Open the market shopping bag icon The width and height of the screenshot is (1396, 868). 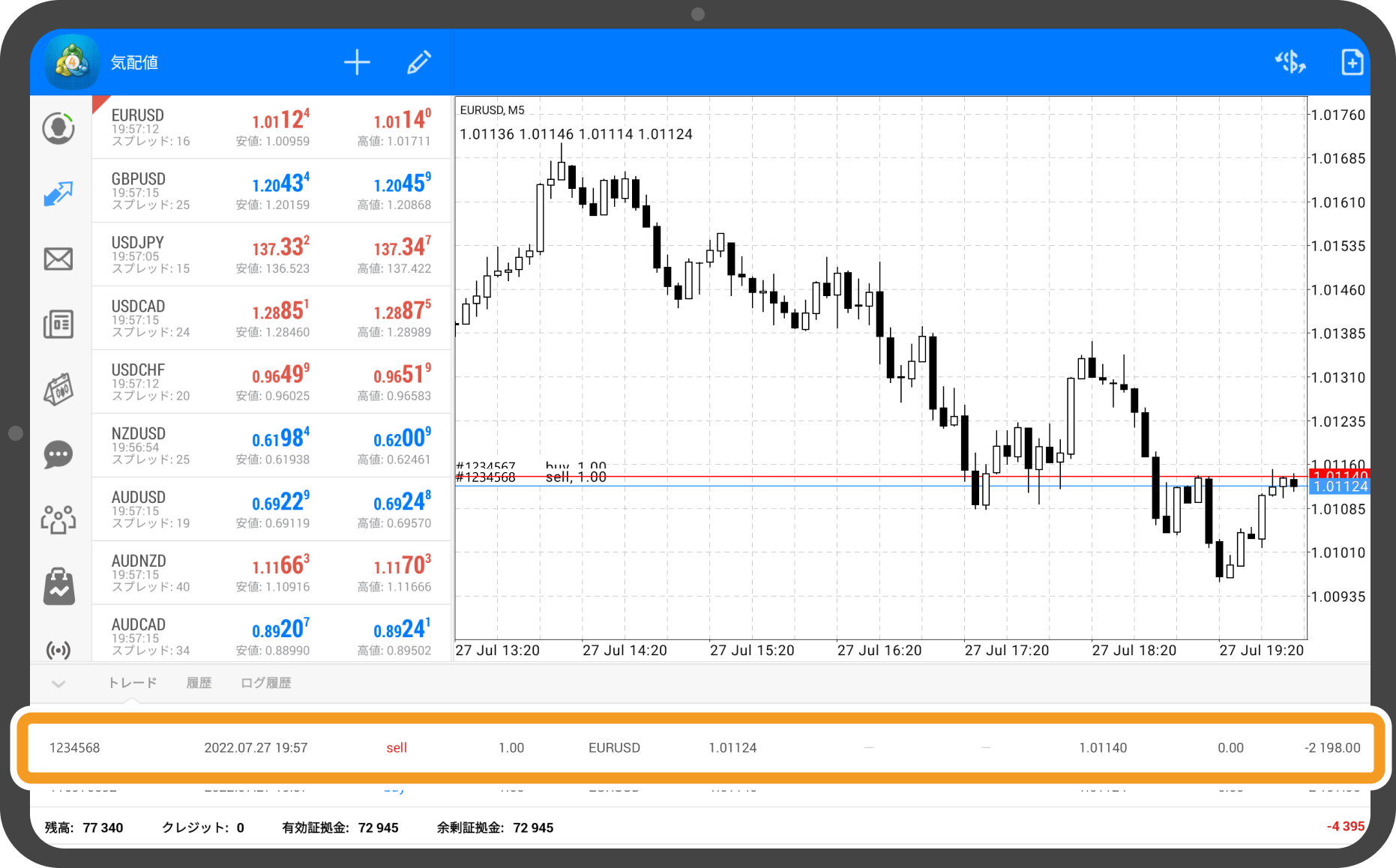tap(58, 585)
